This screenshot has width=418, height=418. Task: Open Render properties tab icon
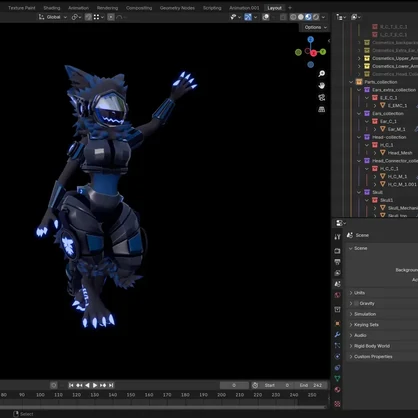(x=337, y=251)
